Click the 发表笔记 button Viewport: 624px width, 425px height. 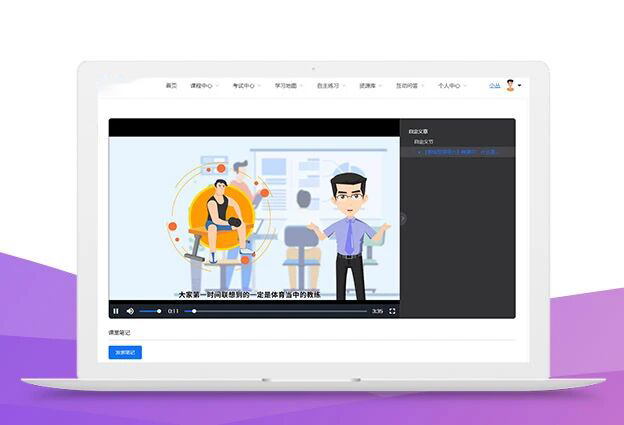click(x=125, y=352)
